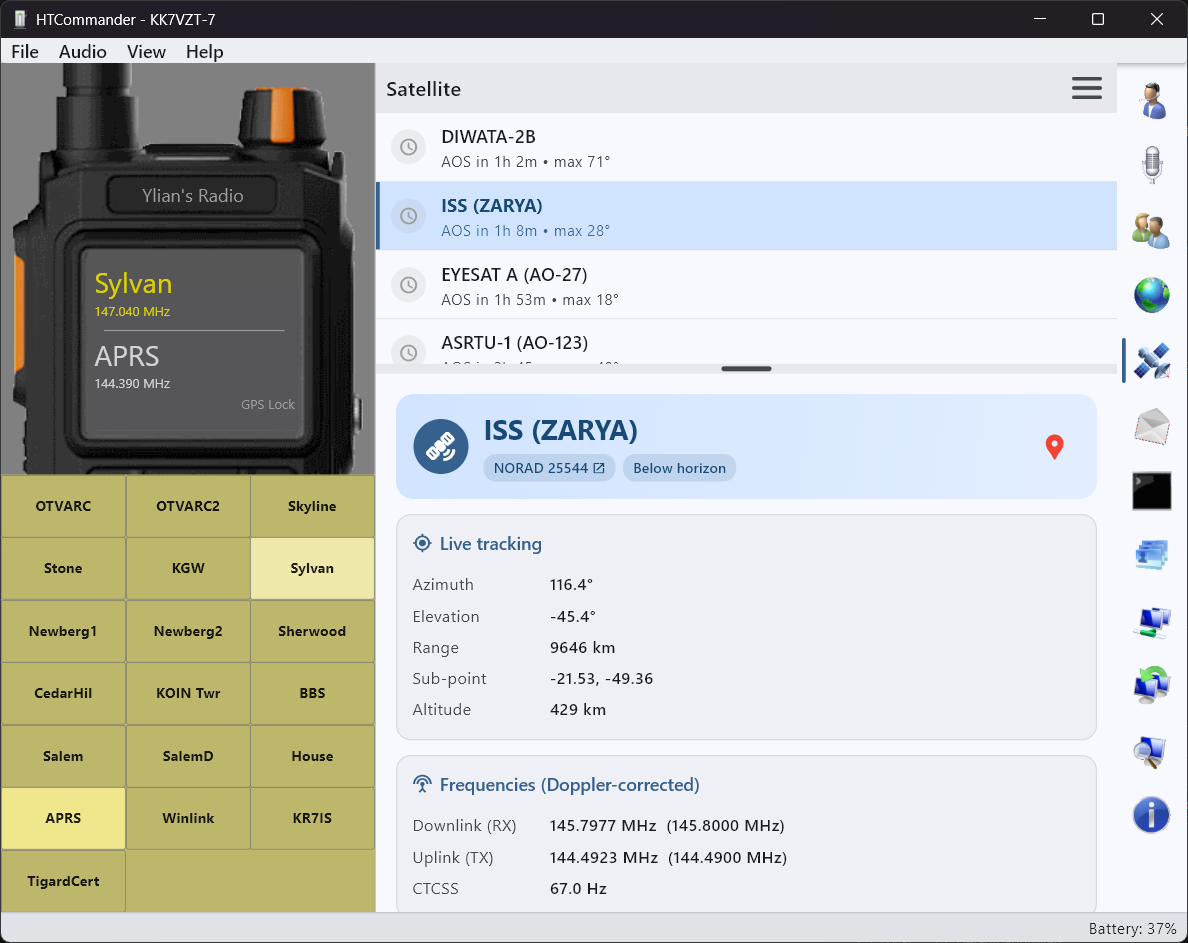Open the networked computers icon in sidebar
This screenshot has width=1188, height=943.
click(1152, 622)
